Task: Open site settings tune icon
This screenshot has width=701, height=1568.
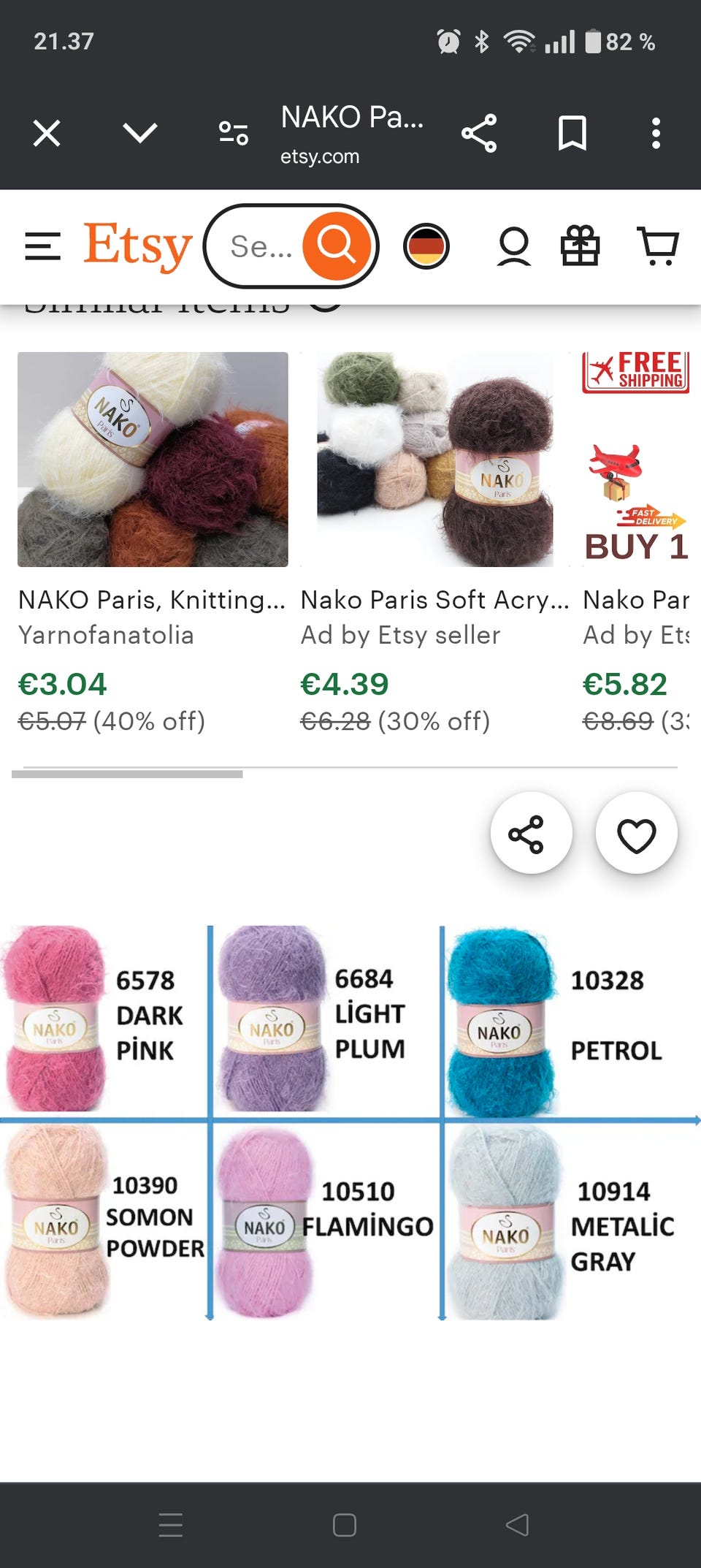Action: point(234,133)
